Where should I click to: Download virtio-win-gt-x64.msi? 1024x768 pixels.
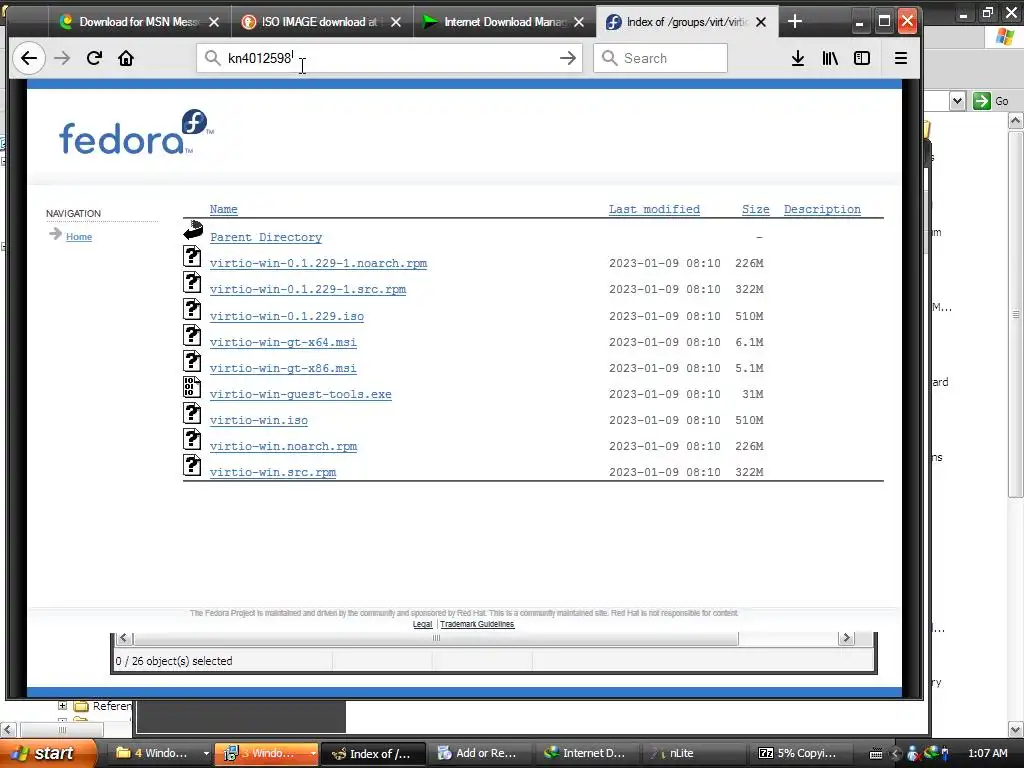[283, 342]
